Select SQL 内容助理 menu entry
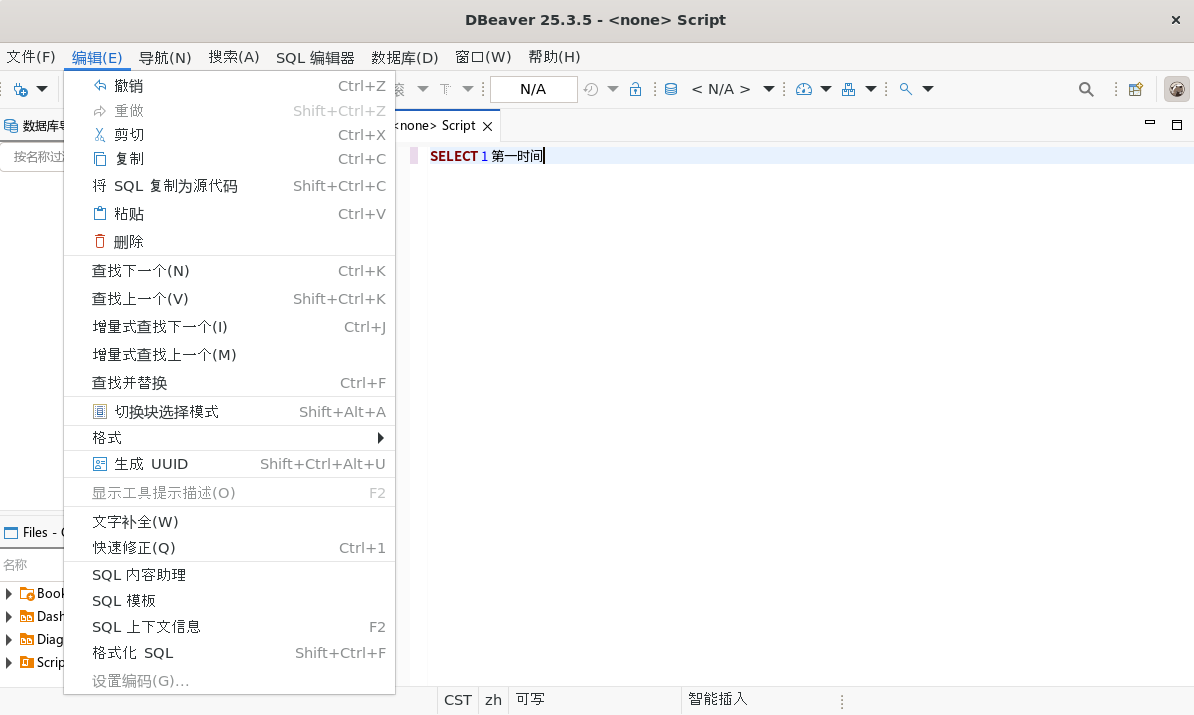Screen dimensions: 1194x715 229,576
